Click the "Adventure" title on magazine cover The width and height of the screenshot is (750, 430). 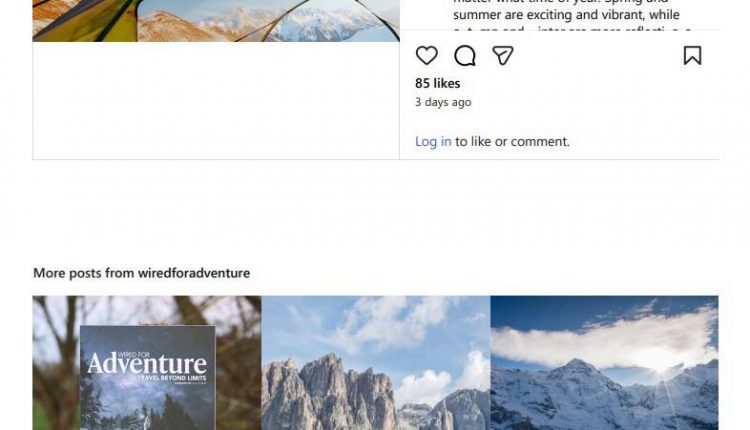(147, 364)
